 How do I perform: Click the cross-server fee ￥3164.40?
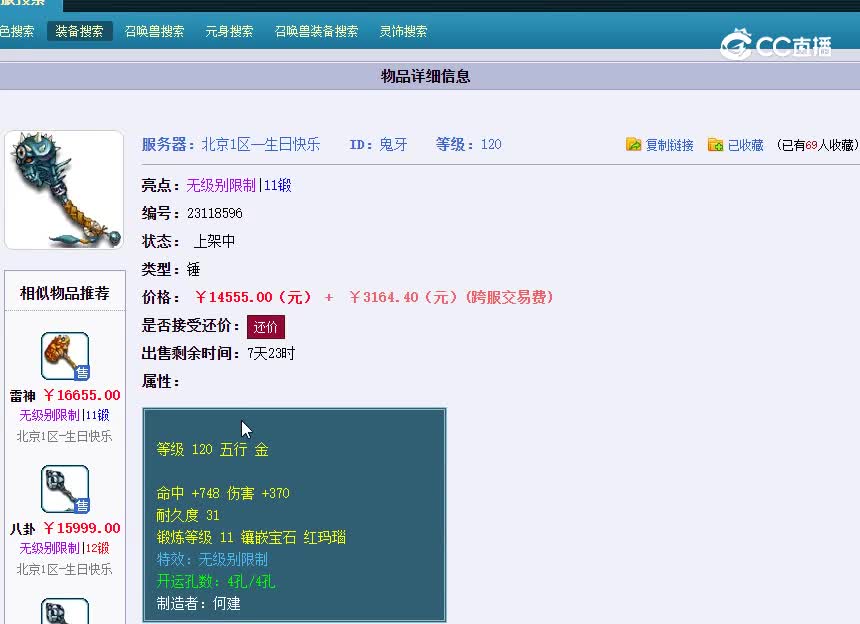(x=383, y=297)
